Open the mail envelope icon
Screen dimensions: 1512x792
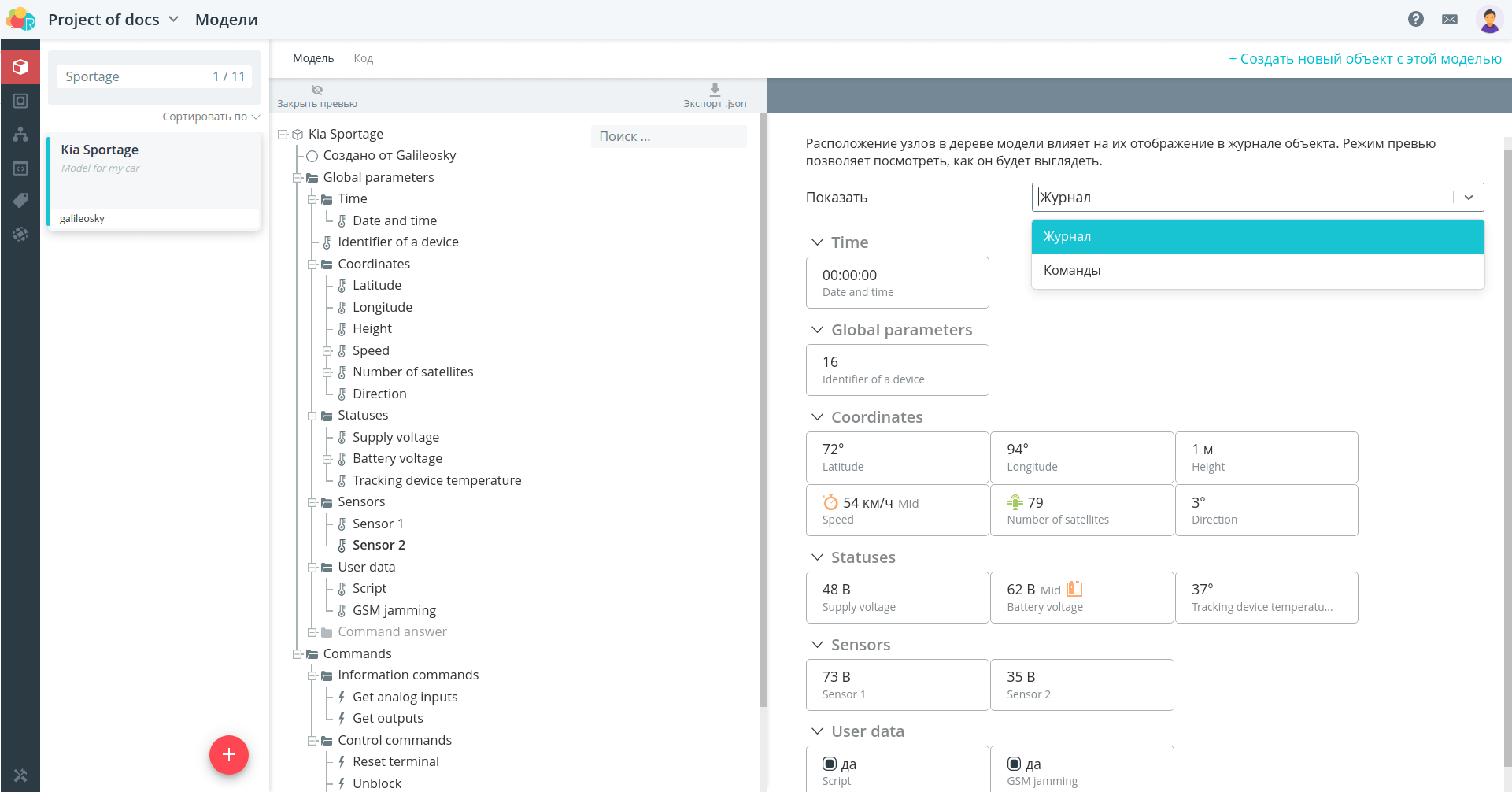[x=1450, y=19]
